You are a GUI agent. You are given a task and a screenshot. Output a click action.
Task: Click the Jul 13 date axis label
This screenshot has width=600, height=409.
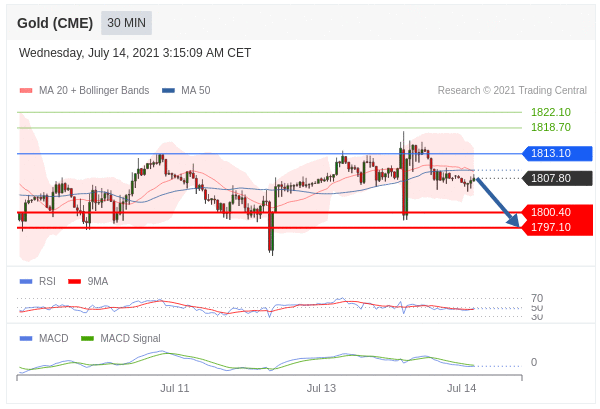(x=321, y=388)
